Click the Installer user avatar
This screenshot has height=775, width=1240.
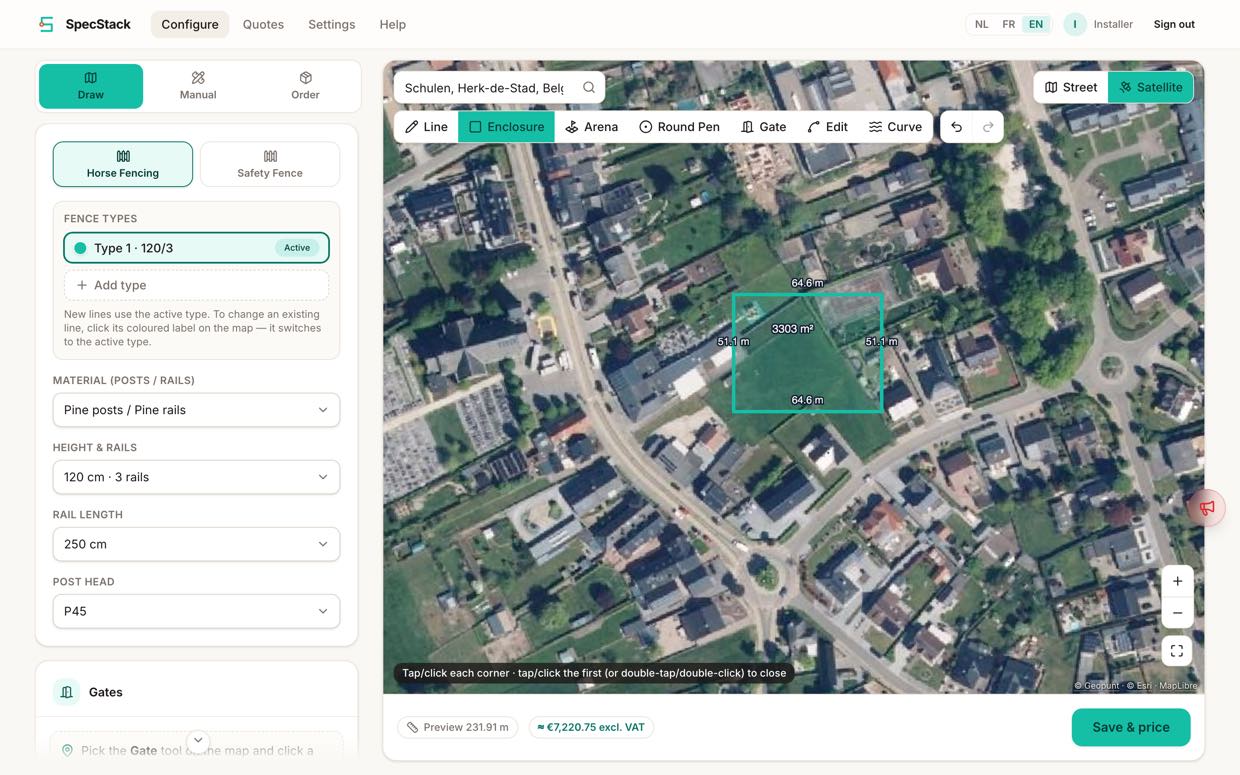coord(1075,24)
